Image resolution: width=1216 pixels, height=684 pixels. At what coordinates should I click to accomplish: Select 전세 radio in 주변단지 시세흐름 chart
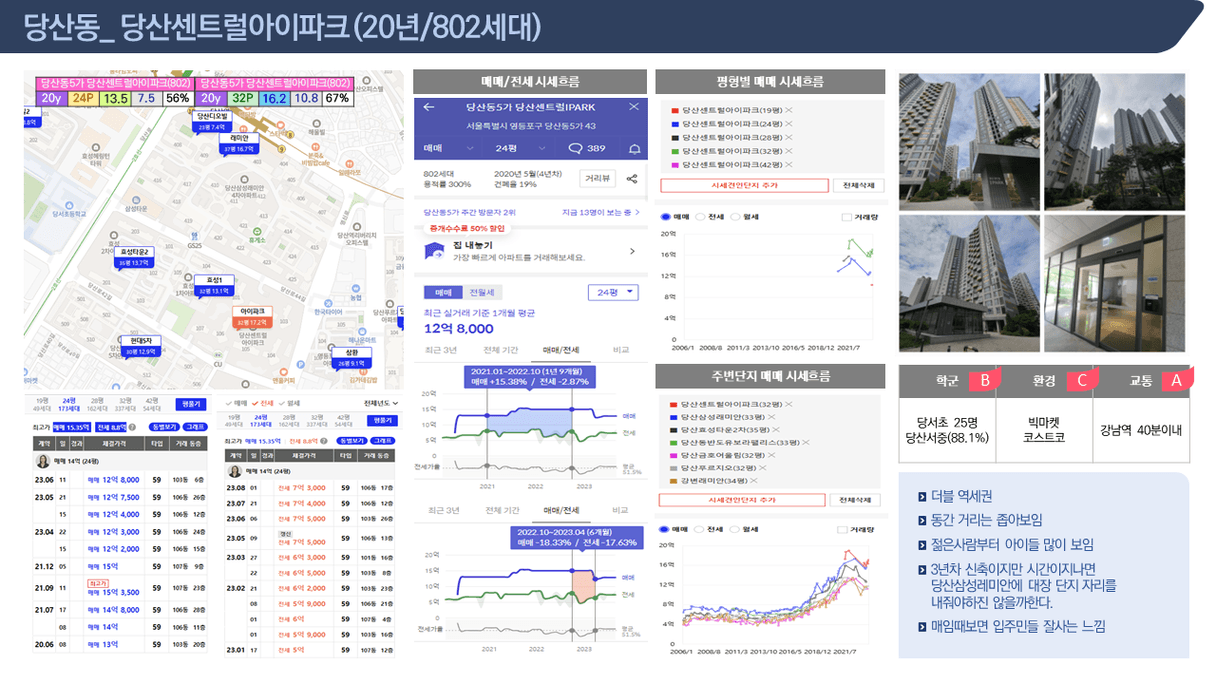(x=700, y=529)
